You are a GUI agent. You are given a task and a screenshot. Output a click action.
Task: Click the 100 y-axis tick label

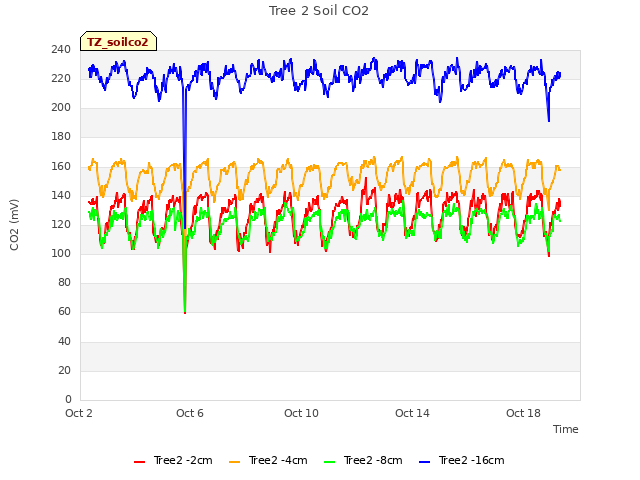[61, 253]
